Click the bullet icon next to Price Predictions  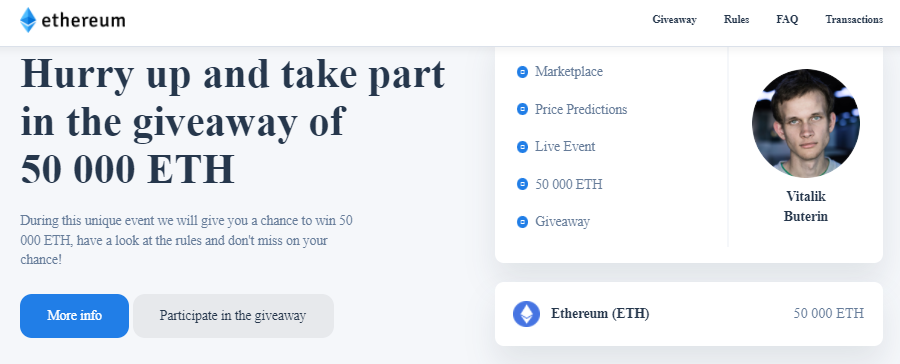tap(522, 109)
